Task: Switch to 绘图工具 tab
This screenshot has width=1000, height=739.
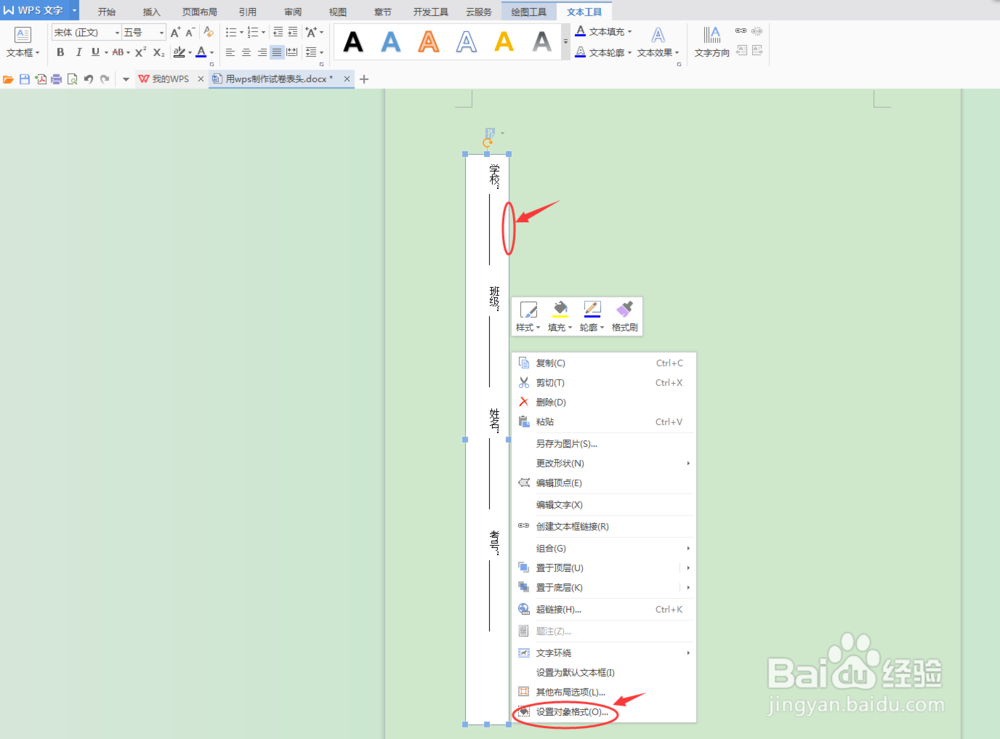Action: (529, 11)
